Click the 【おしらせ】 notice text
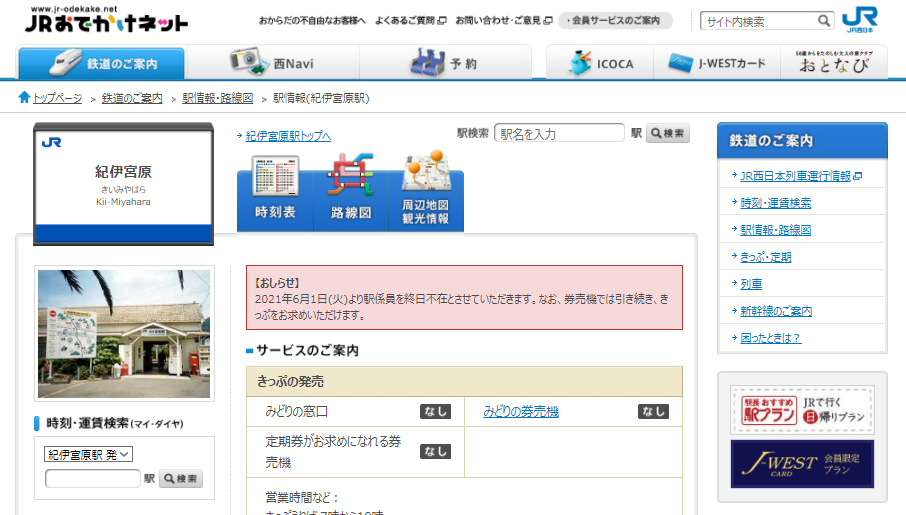The image size is (906, 515). (278, 283)
